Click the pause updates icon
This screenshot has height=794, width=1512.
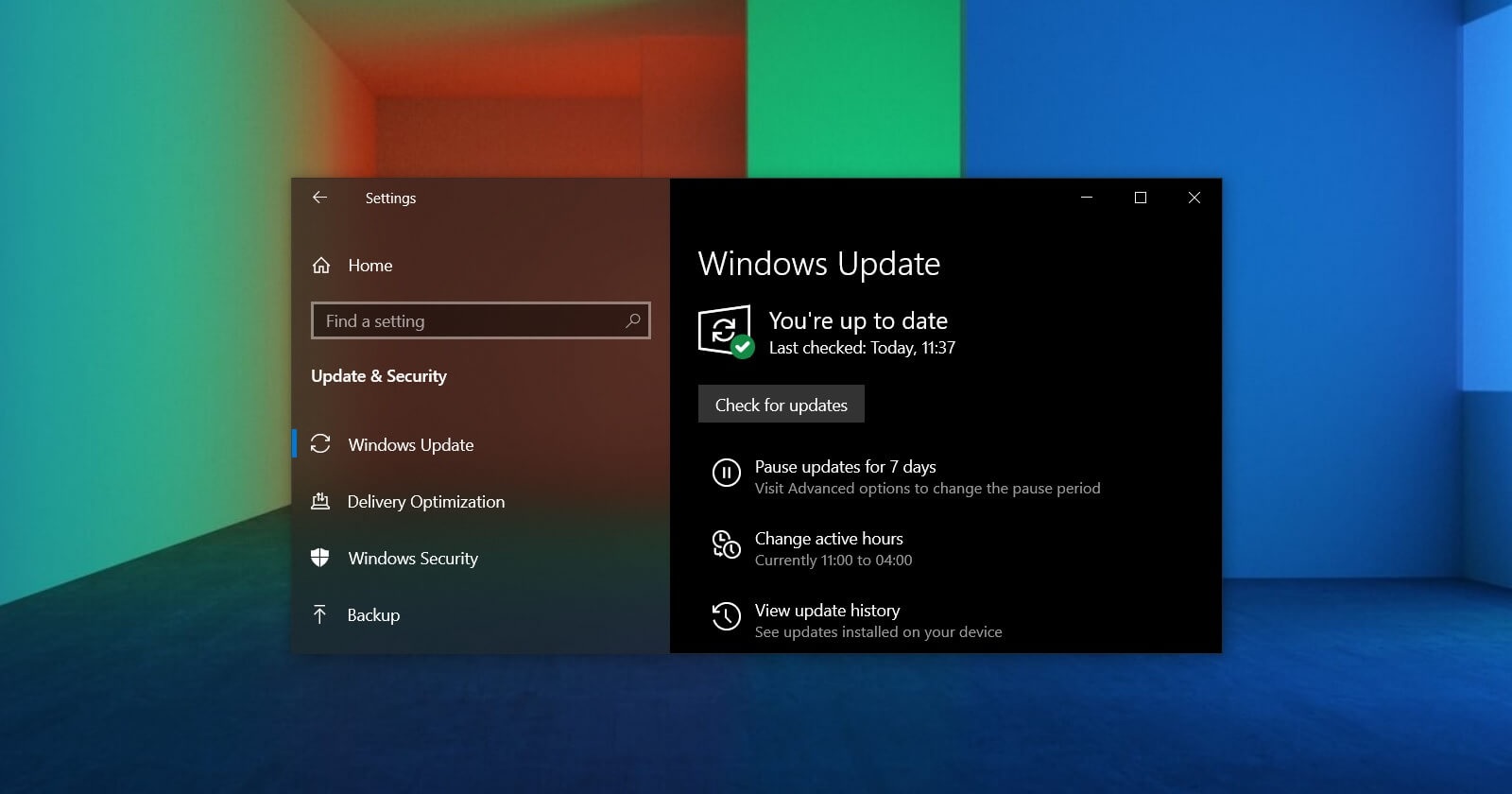click(726, 473)
